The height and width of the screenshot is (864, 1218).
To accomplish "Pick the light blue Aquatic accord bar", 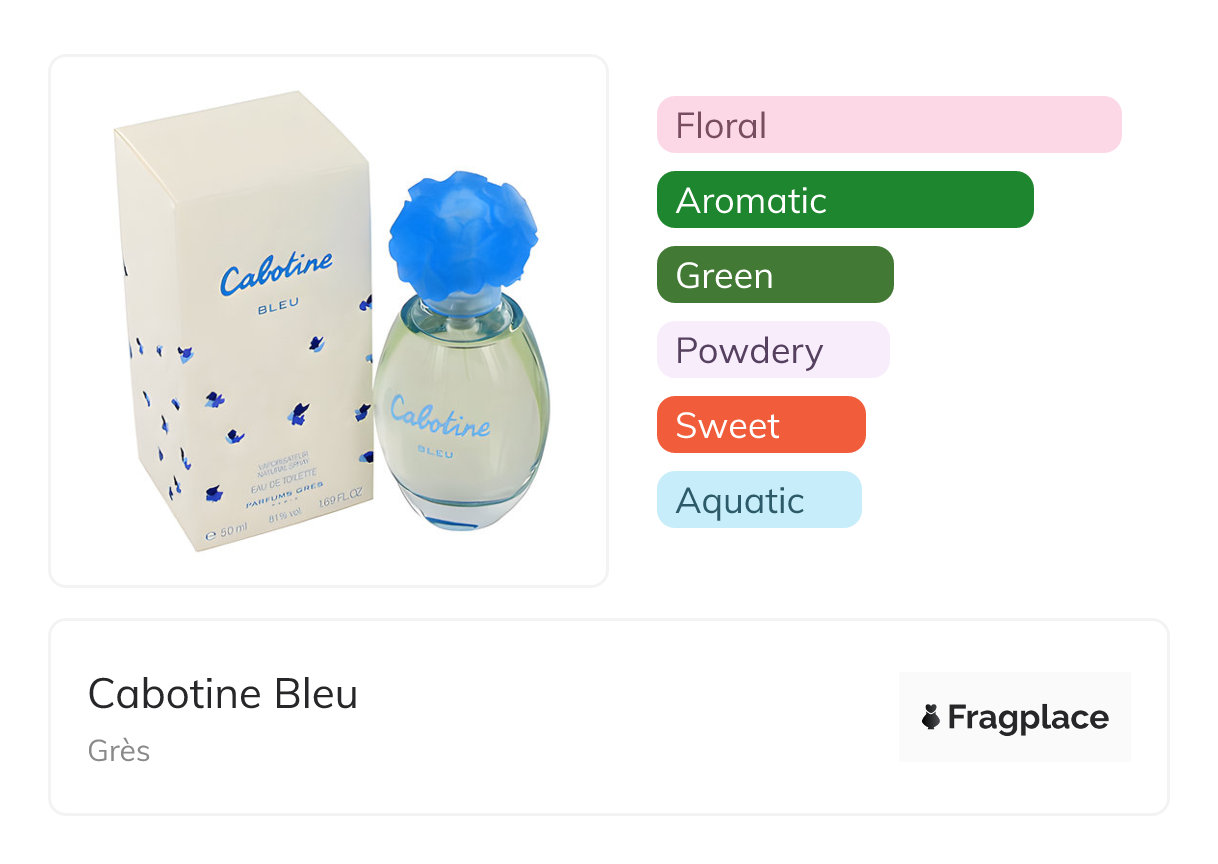I will [758, 500].
